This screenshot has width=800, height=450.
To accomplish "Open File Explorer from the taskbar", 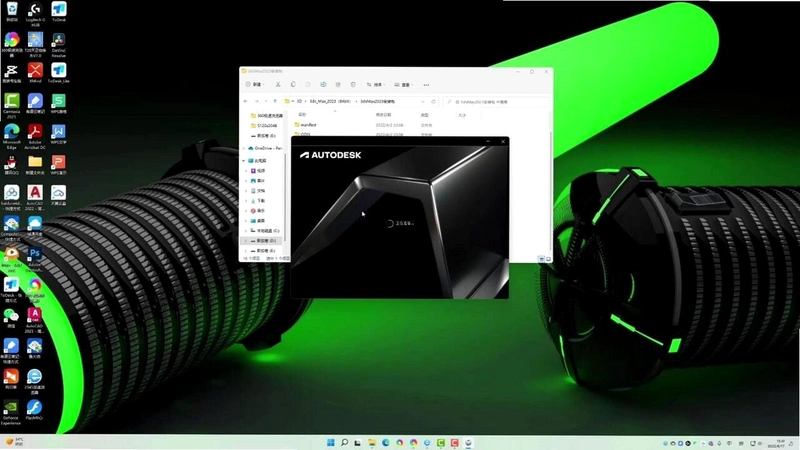I will (372, 442).
